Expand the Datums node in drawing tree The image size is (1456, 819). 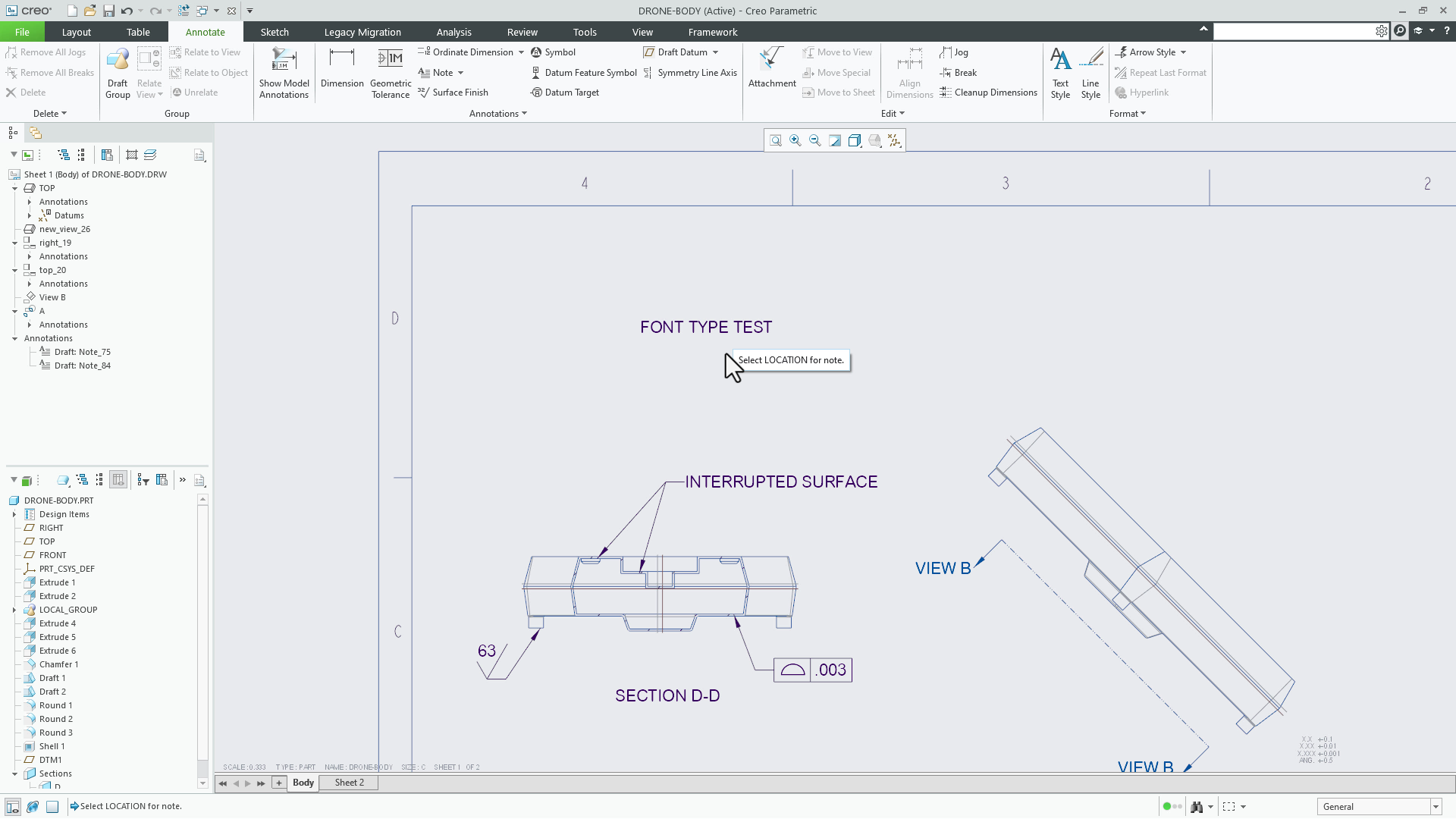point(30,216)
